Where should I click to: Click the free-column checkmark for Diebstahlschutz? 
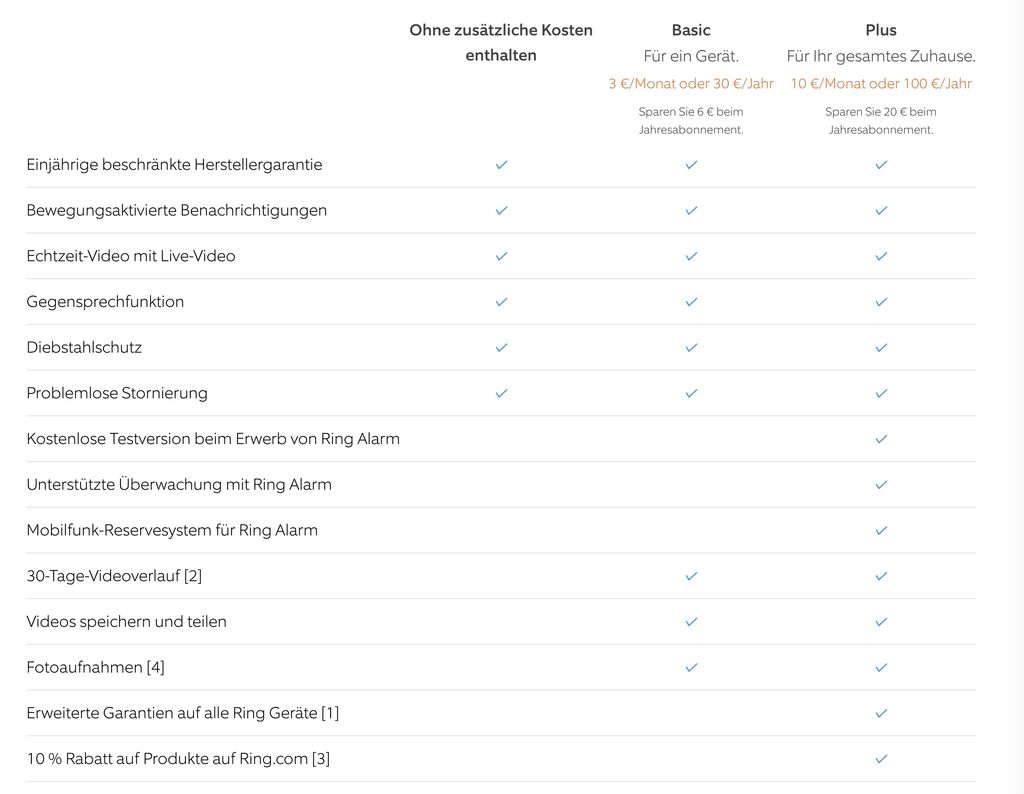[x=501, y=347]
